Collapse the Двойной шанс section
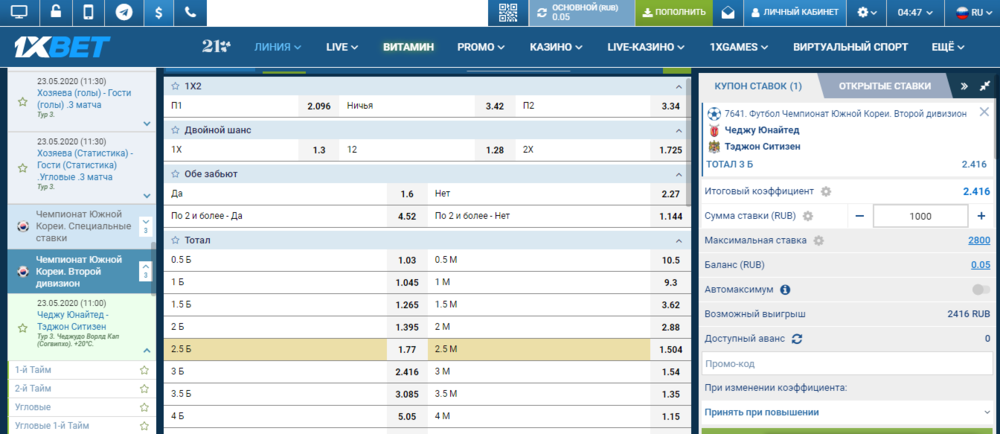1000x434 pixels. click(x=679, y=130)
